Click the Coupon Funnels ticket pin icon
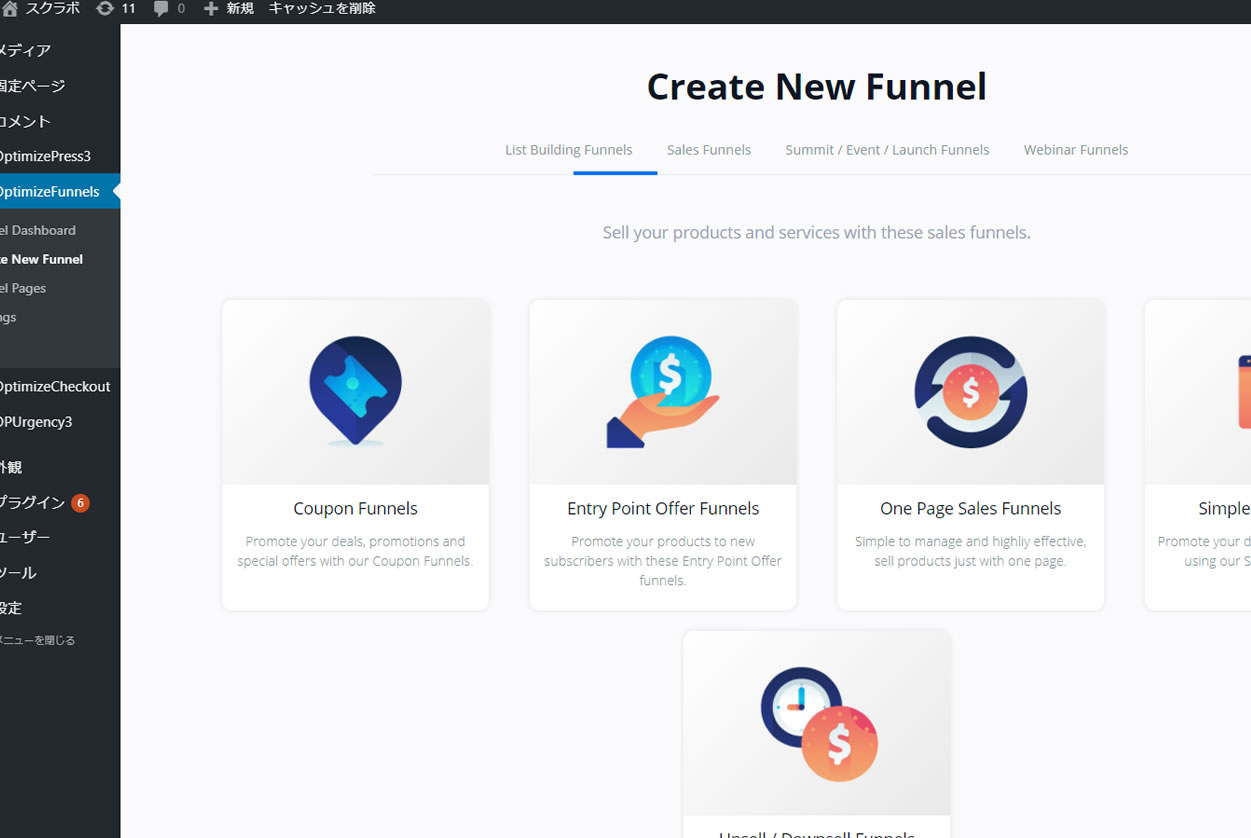The width and height of the screenshot is (1251, 838). (355, 391)
